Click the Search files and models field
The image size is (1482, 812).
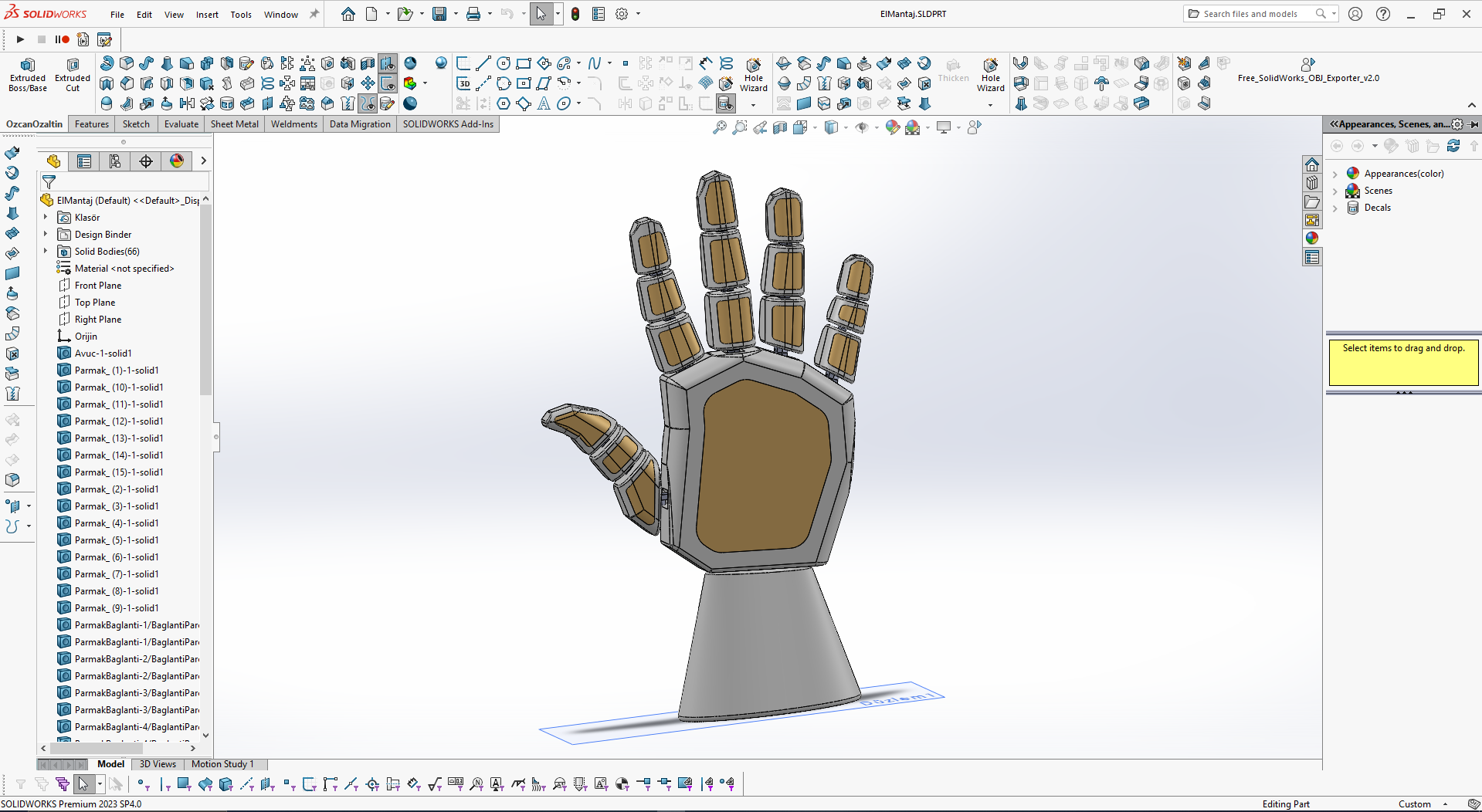1260,14
